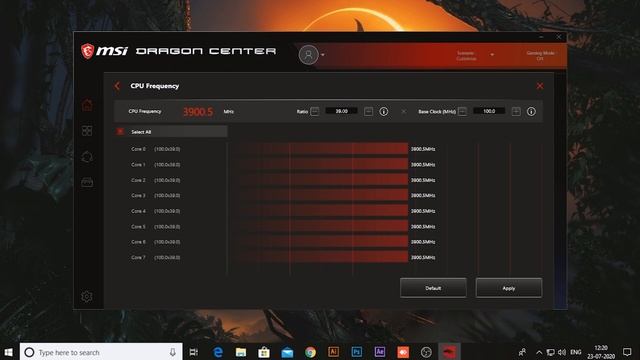Open the grid-shaped features icon in sidebar
This screenshot has width=640, height=360.
(87, 131)
